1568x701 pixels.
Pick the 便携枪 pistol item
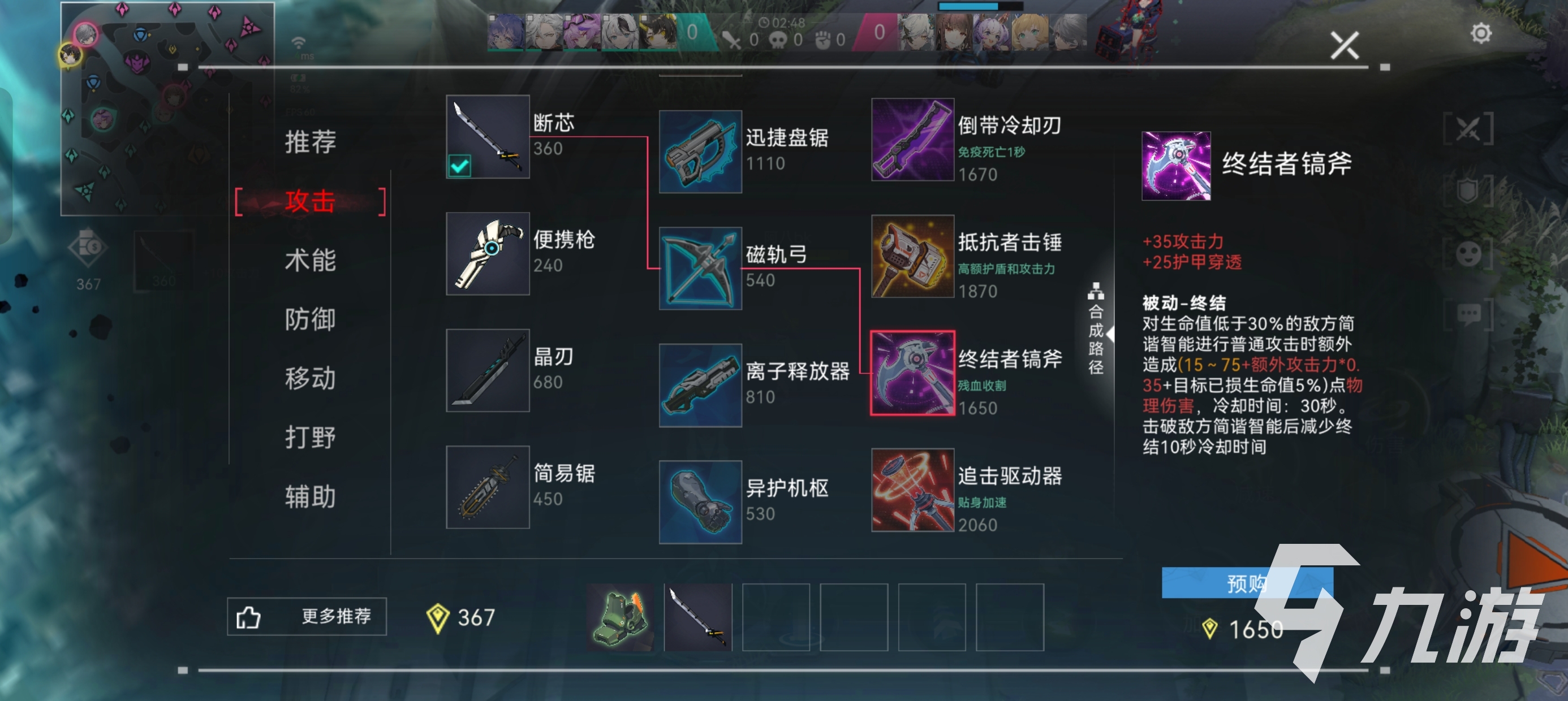click(488, 254)
